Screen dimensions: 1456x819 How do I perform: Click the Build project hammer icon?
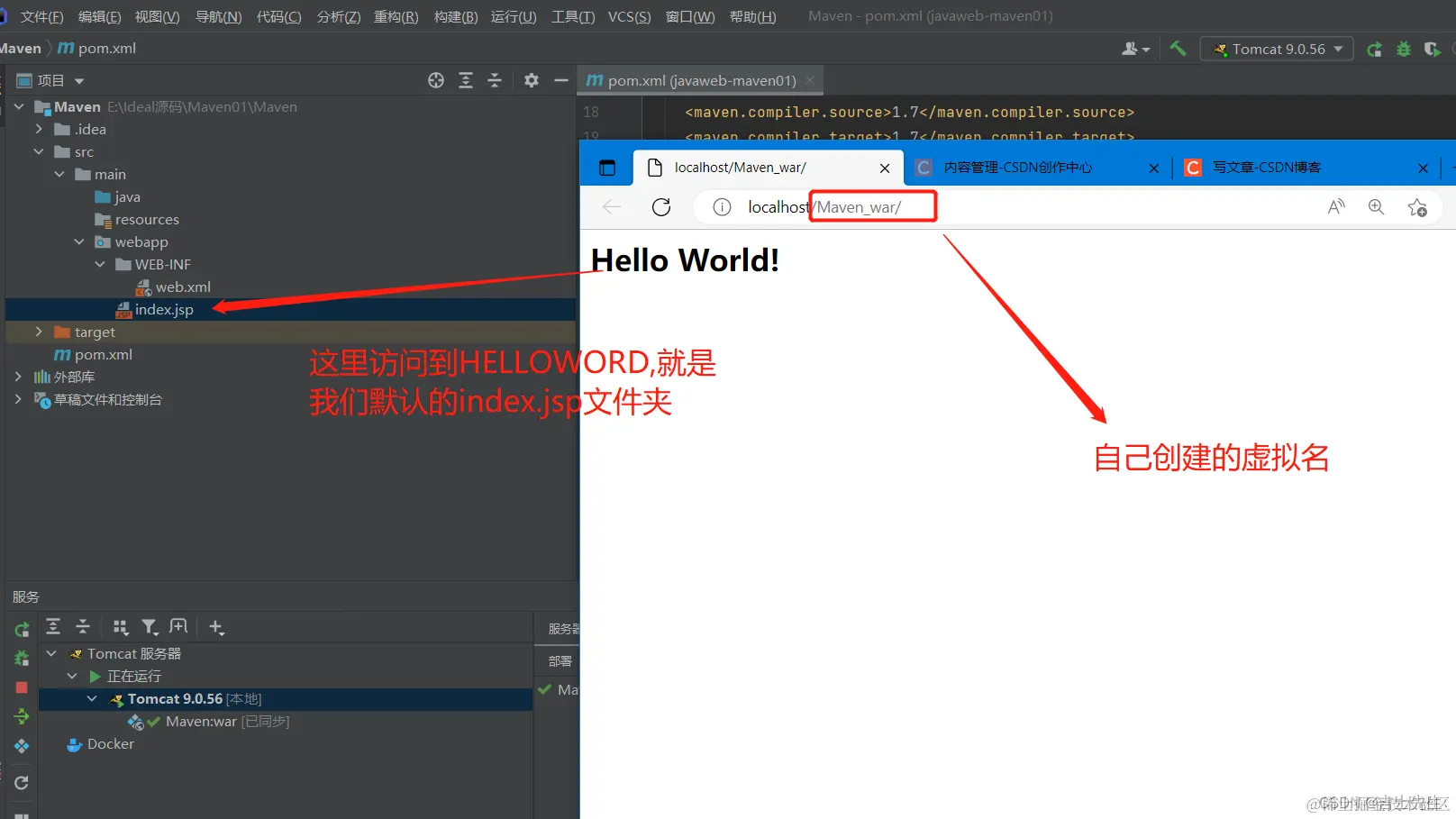[x=1178, y=49]
